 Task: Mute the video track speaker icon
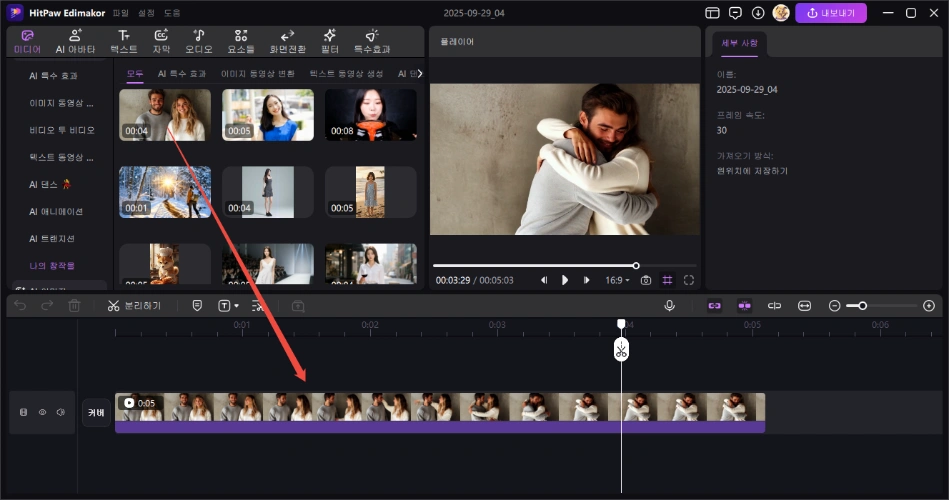60,412
